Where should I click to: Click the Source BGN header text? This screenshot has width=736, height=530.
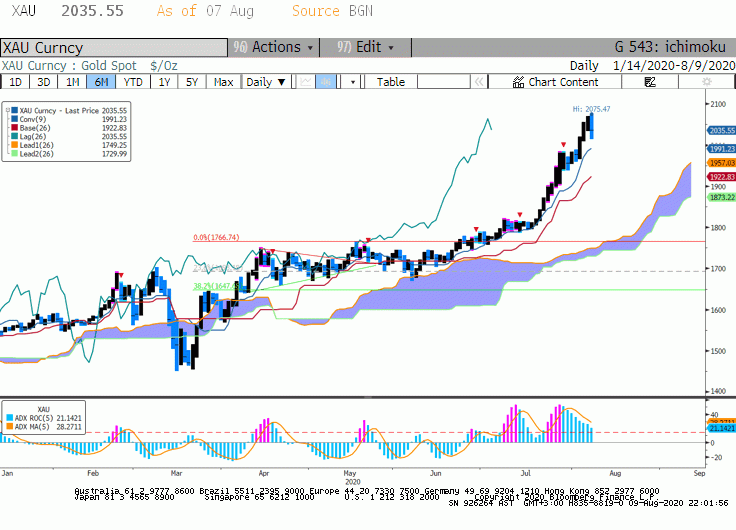pyautogui.click(x=332, y=11)
